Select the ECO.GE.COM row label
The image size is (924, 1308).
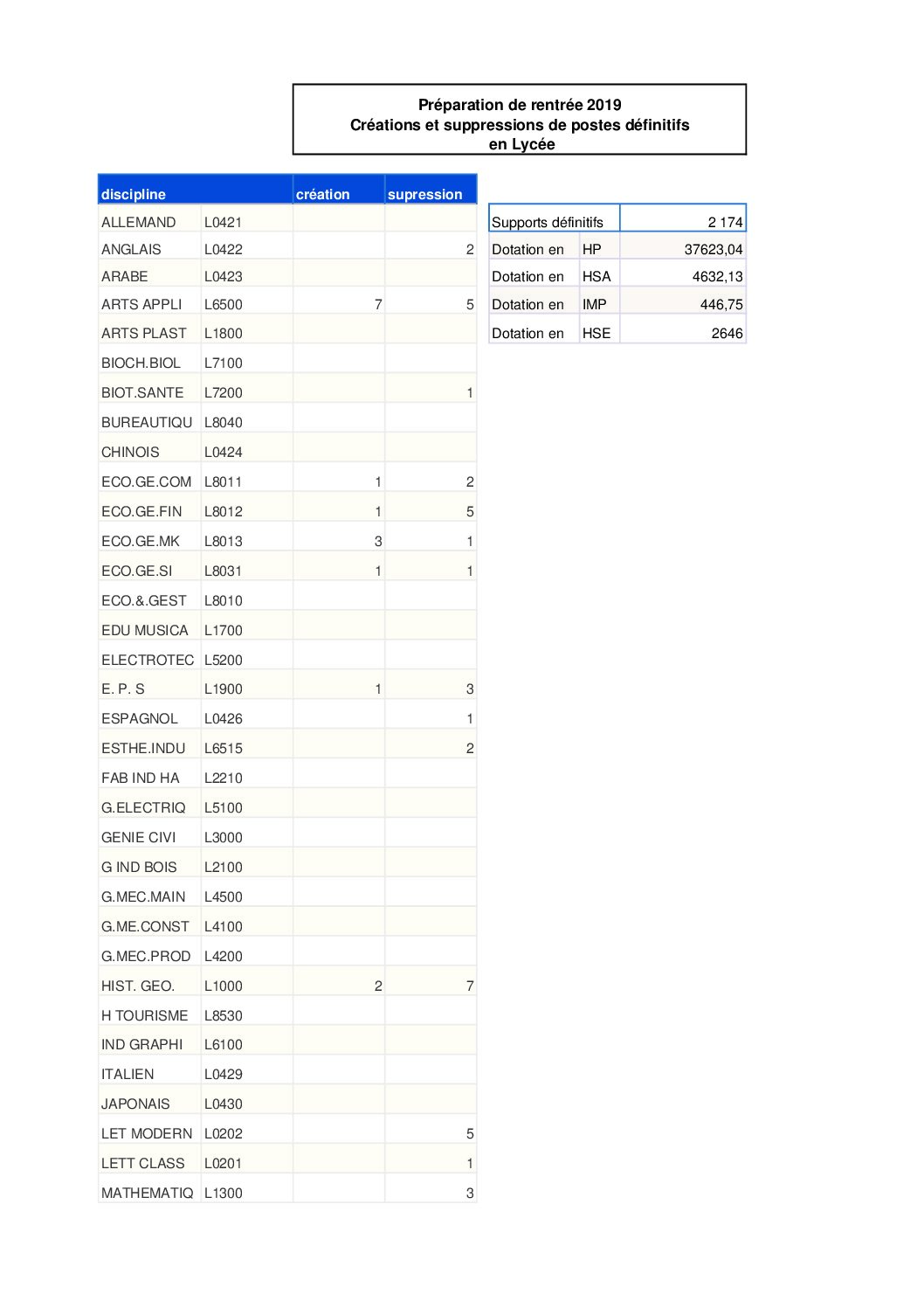click(x=149, y=478)
